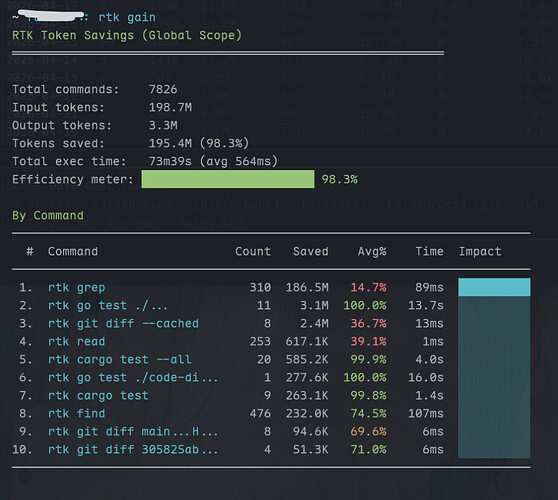Click the 99.8% average value

click(x=368, y=395)
